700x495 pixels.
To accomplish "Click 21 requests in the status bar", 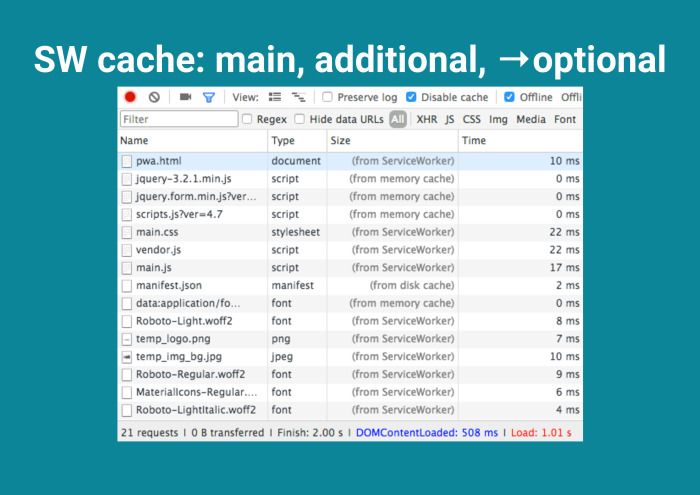I will 150,433.
